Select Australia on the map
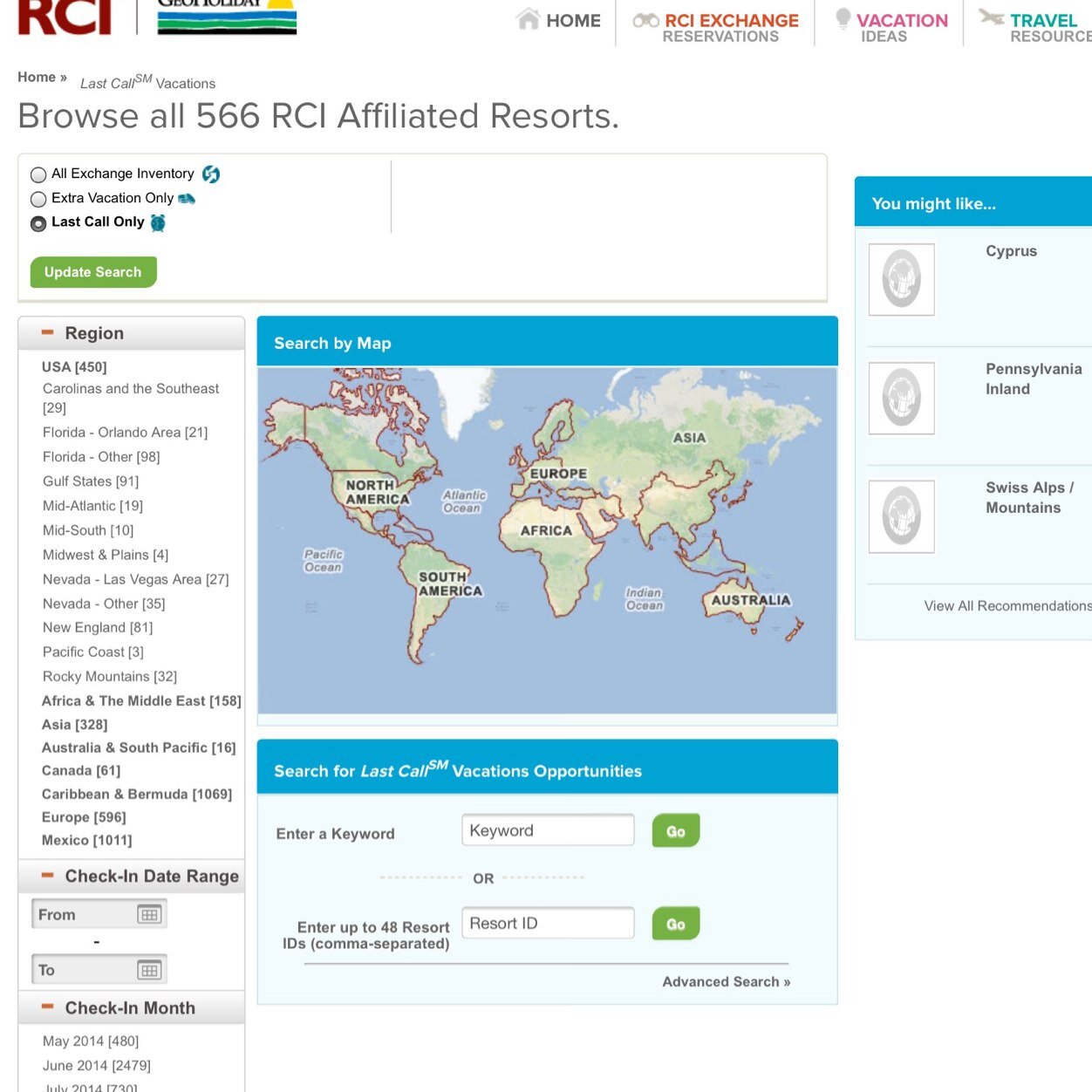The height and width of the screenshot is (1092, 1092). point(751,600)
